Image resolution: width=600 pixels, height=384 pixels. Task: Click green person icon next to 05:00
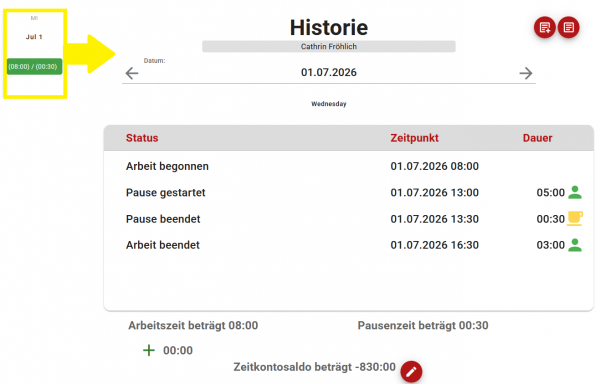pos(575,192)
